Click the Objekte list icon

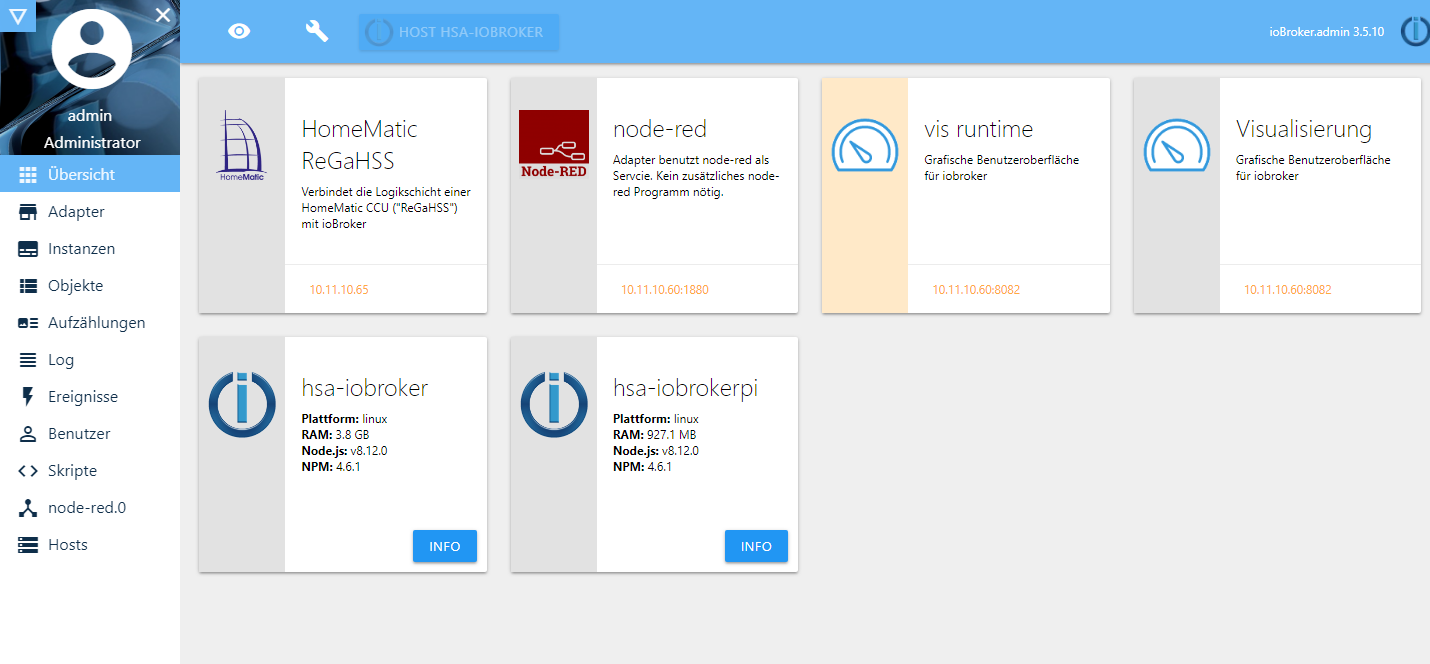coord(28,286)
